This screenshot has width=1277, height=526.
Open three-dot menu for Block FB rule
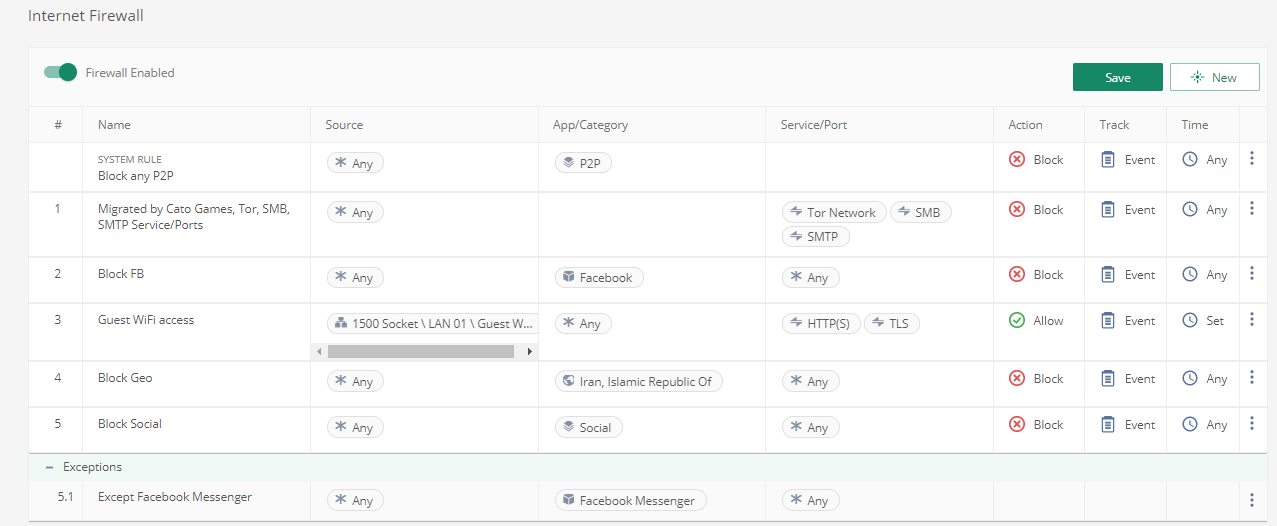(1251, 274)
